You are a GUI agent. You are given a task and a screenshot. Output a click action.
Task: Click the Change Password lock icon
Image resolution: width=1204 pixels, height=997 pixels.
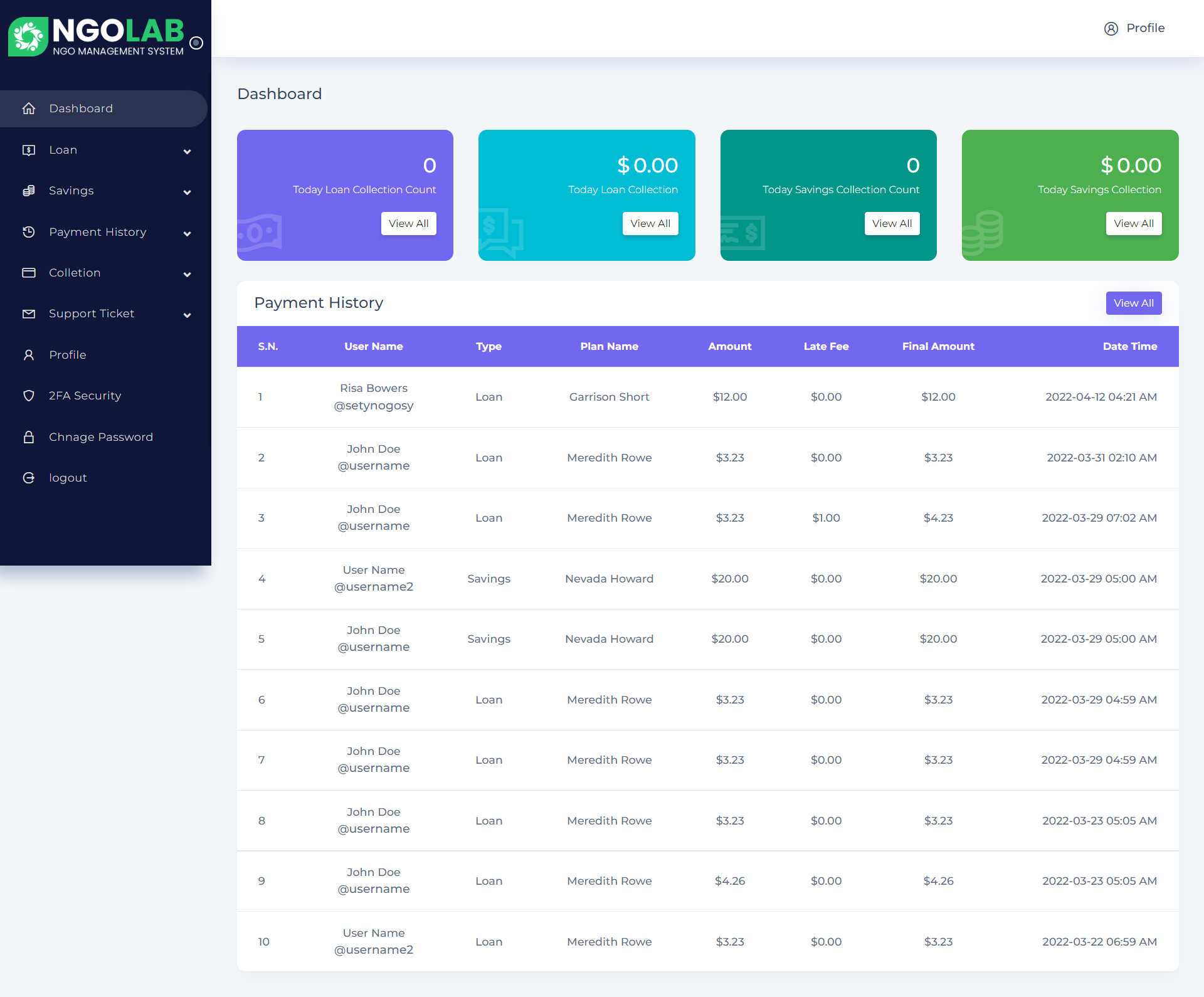click(29, 436)
